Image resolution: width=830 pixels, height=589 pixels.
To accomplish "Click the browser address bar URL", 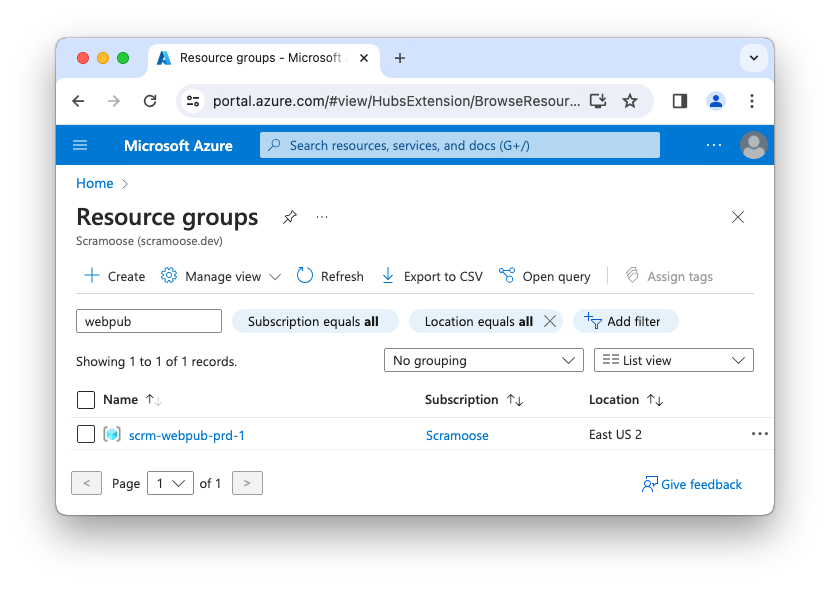I will click(x=396, y=101).
